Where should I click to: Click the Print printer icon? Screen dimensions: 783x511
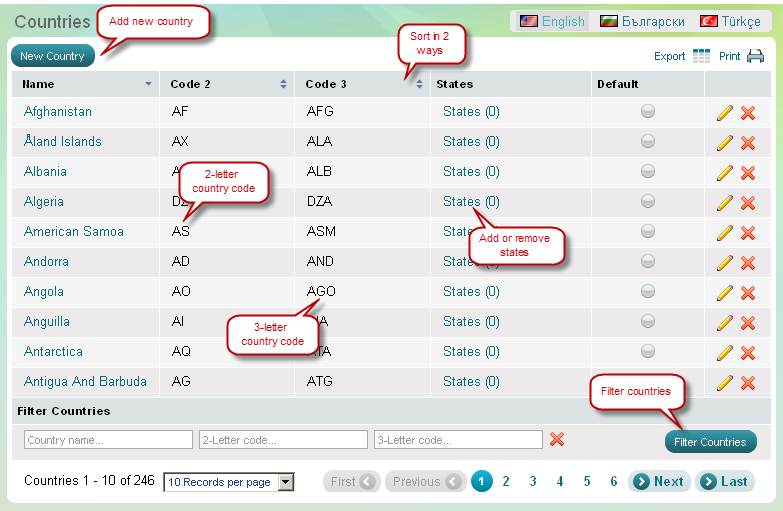[x=755, y=56]
